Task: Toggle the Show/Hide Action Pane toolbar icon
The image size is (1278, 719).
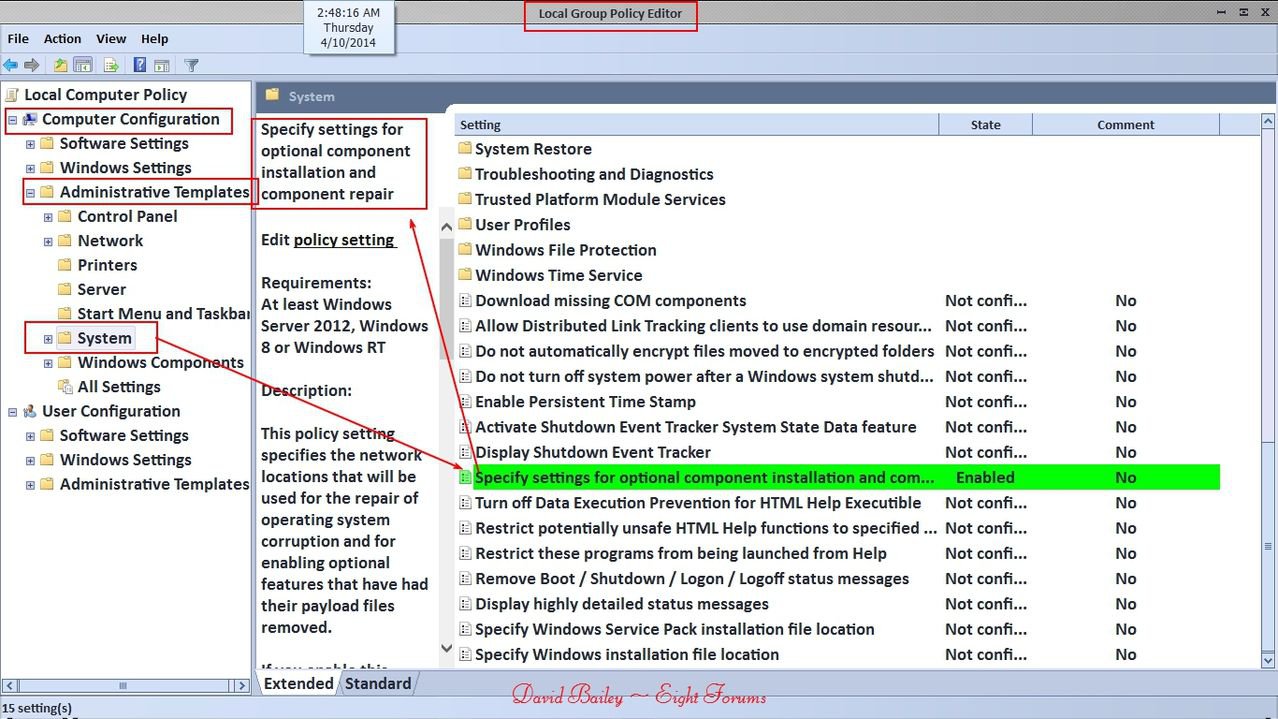Action: click(x=162, y=65)
